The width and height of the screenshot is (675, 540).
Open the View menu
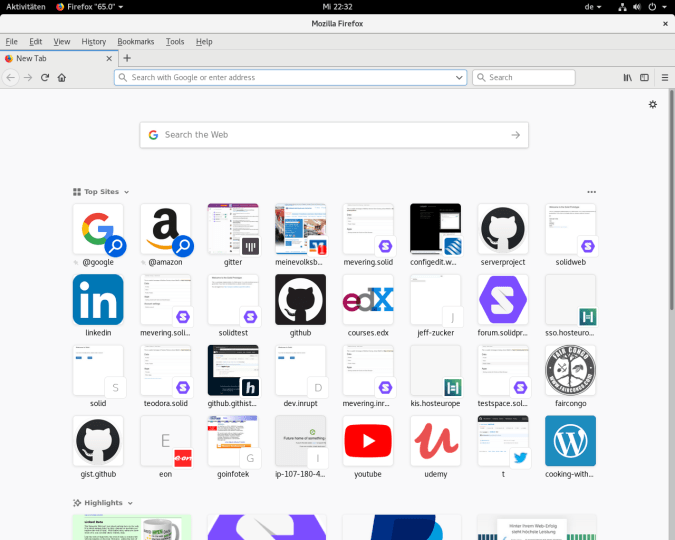[x=62, y=41]
